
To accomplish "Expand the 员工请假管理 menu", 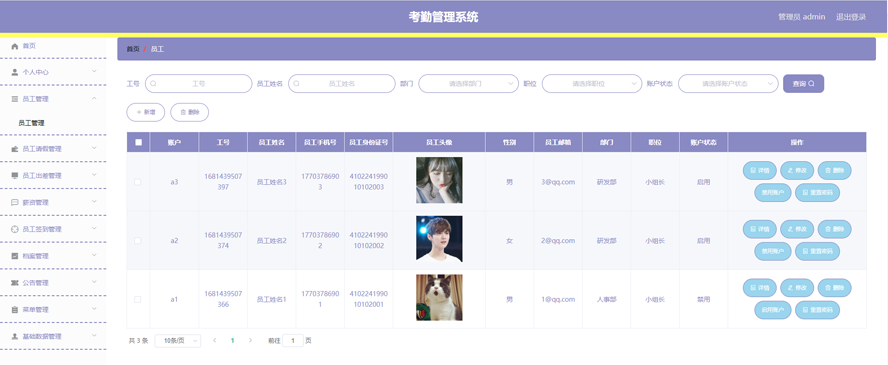I will point(53,149).
